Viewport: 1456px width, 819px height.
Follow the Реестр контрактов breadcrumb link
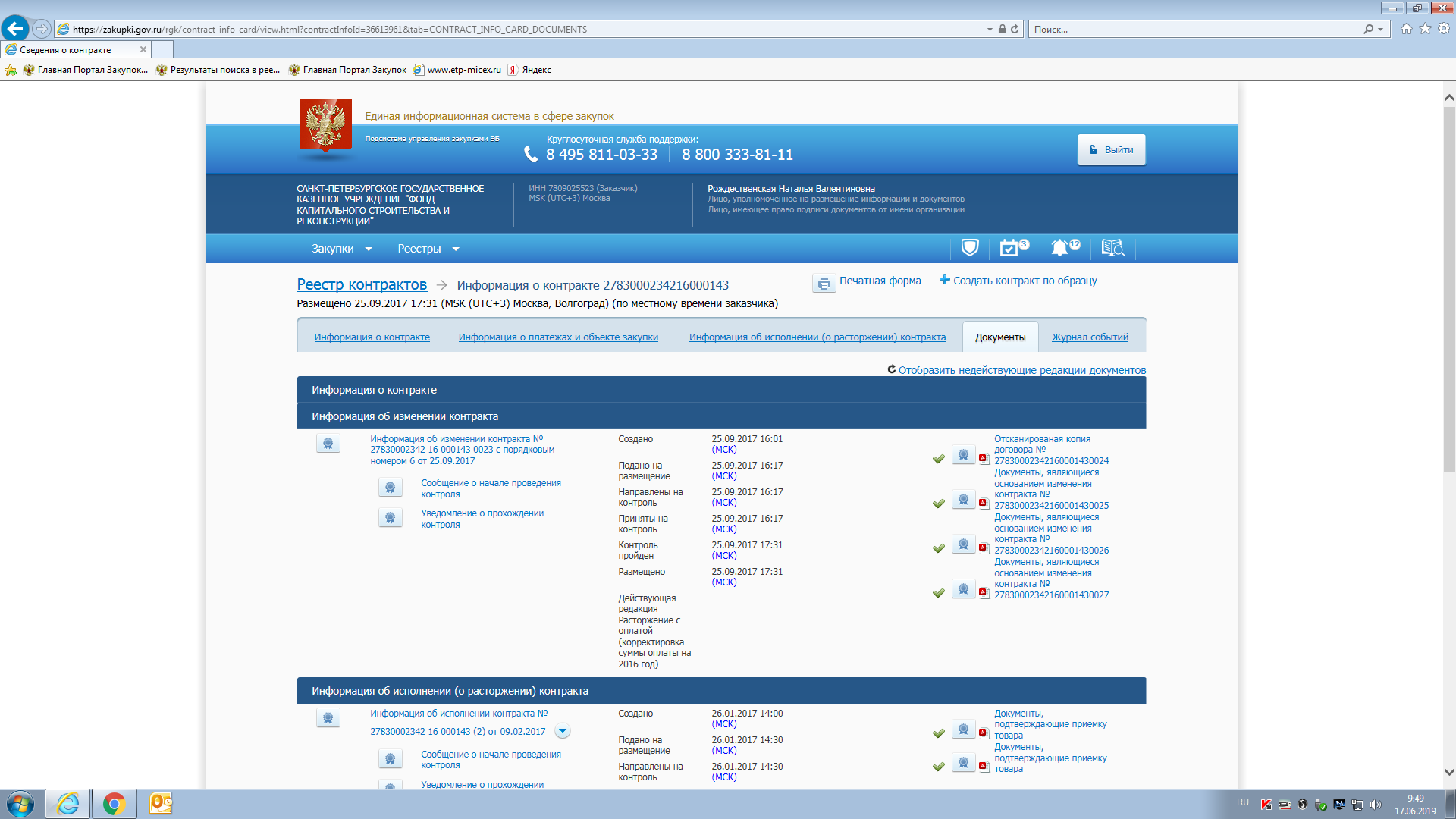[x=362, y=284]
